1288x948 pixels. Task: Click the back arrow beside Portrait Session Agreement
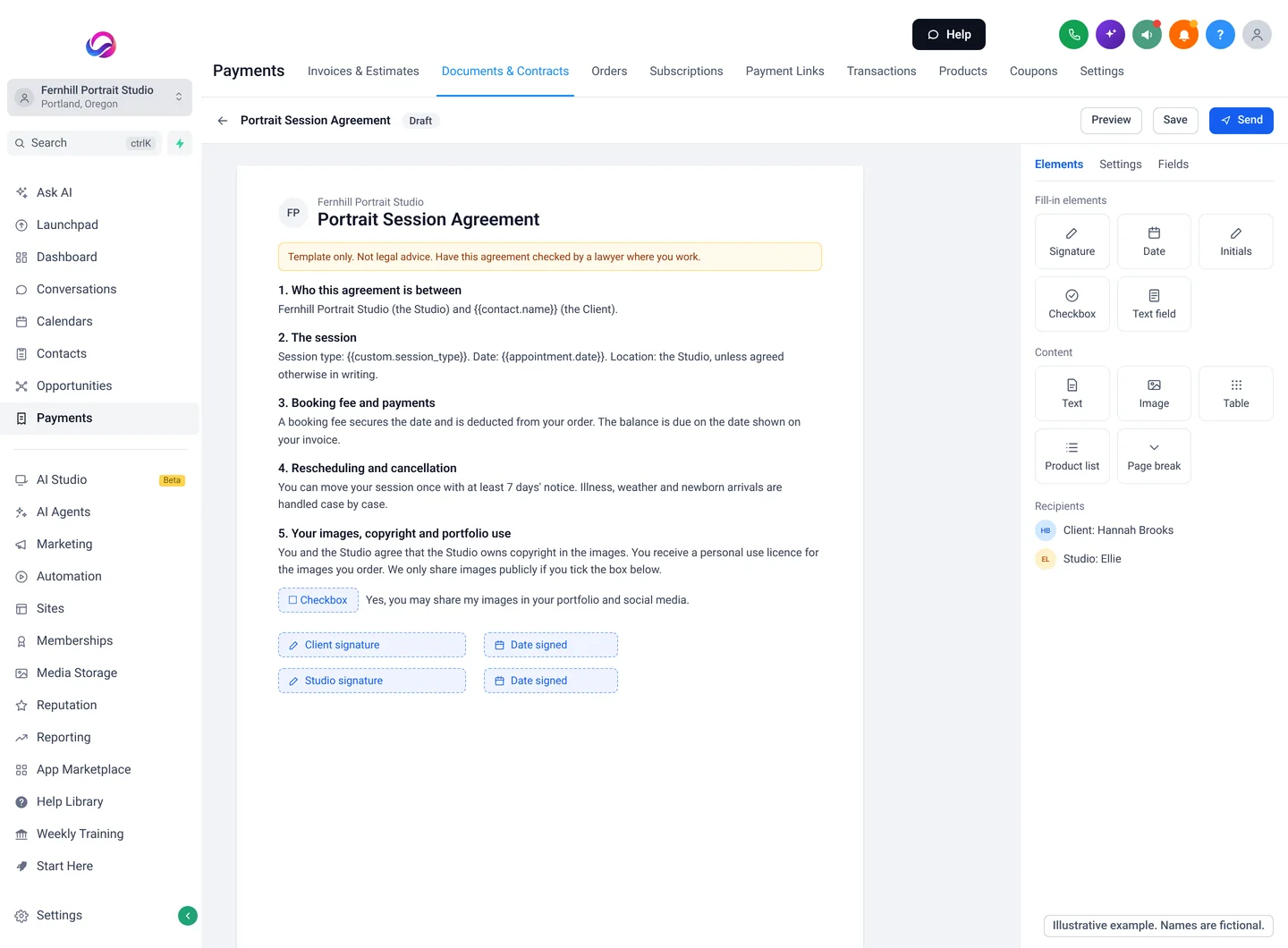(223, 121)
